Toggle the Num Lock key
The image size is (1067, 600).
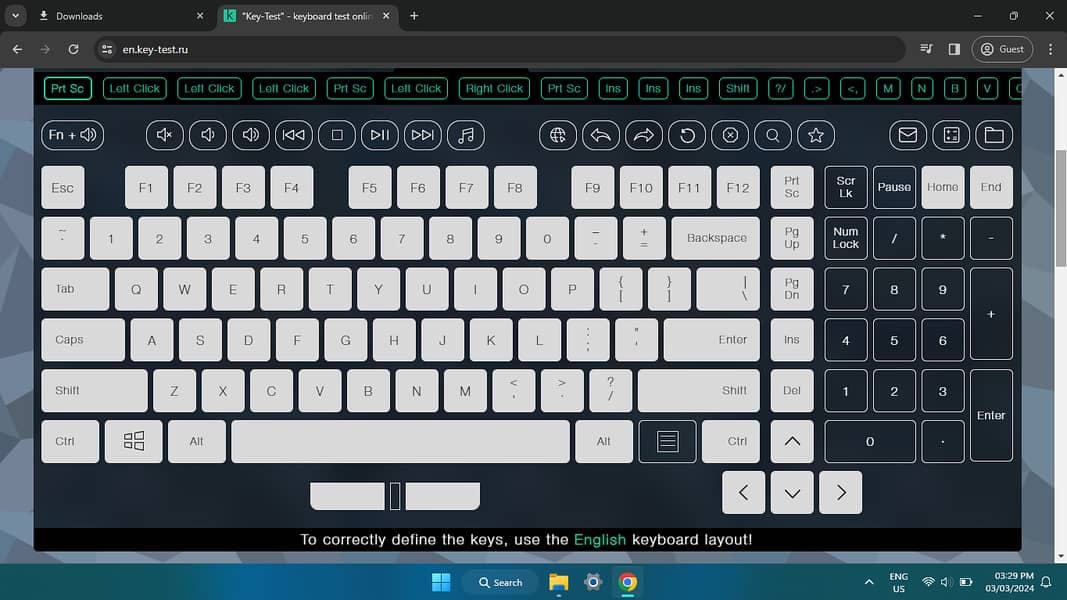[x=846, y=238]
